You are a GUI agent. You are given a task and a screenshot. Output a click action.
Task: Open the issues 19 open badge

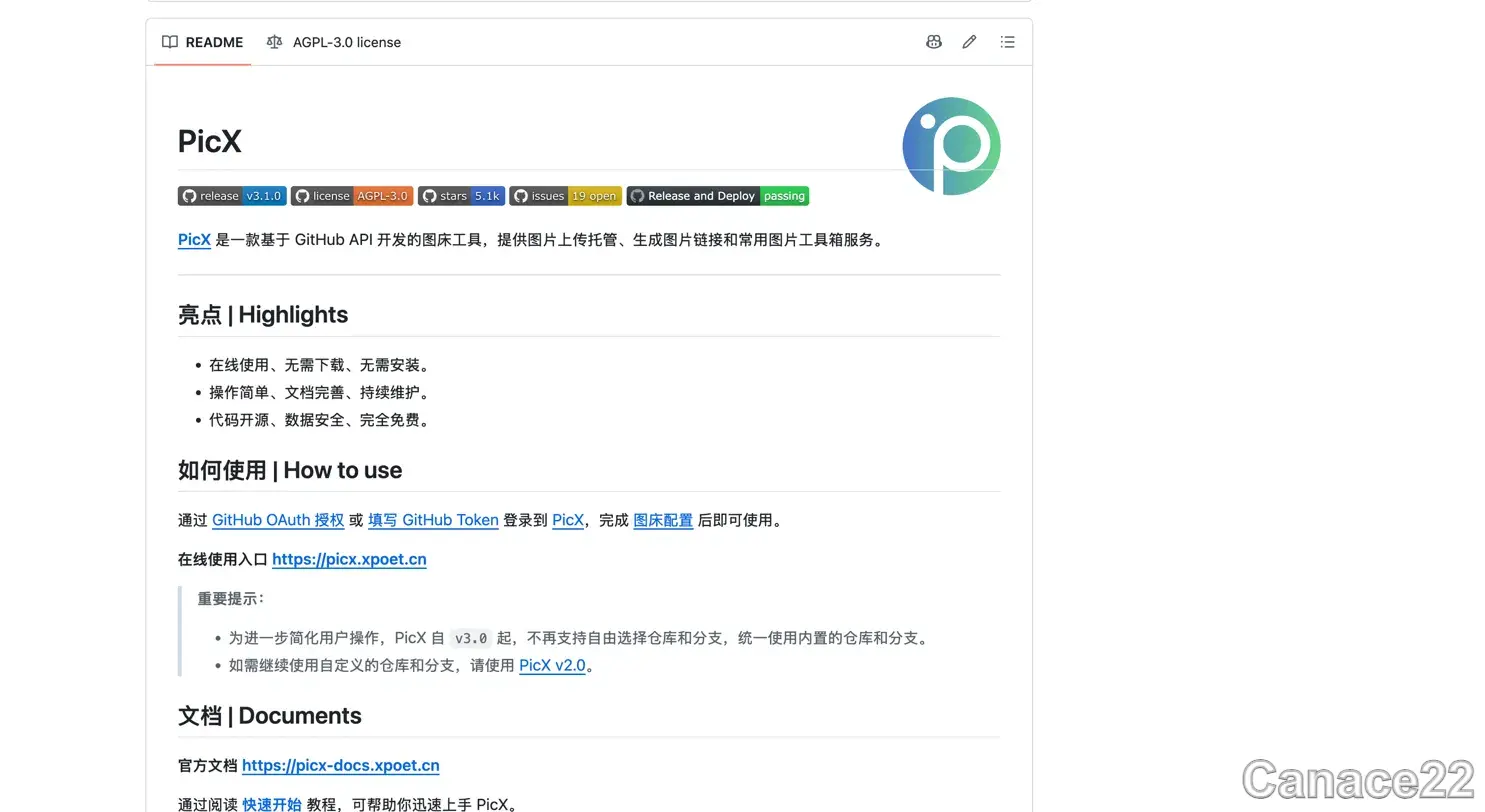pos(566,196)
